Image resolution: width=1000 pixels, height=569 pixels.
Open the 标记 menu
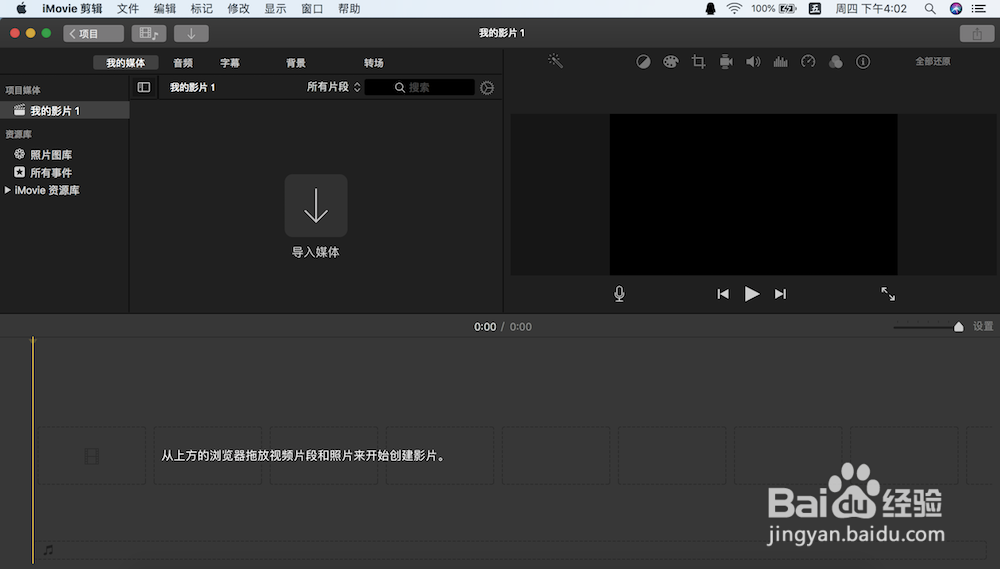(202, 8)
